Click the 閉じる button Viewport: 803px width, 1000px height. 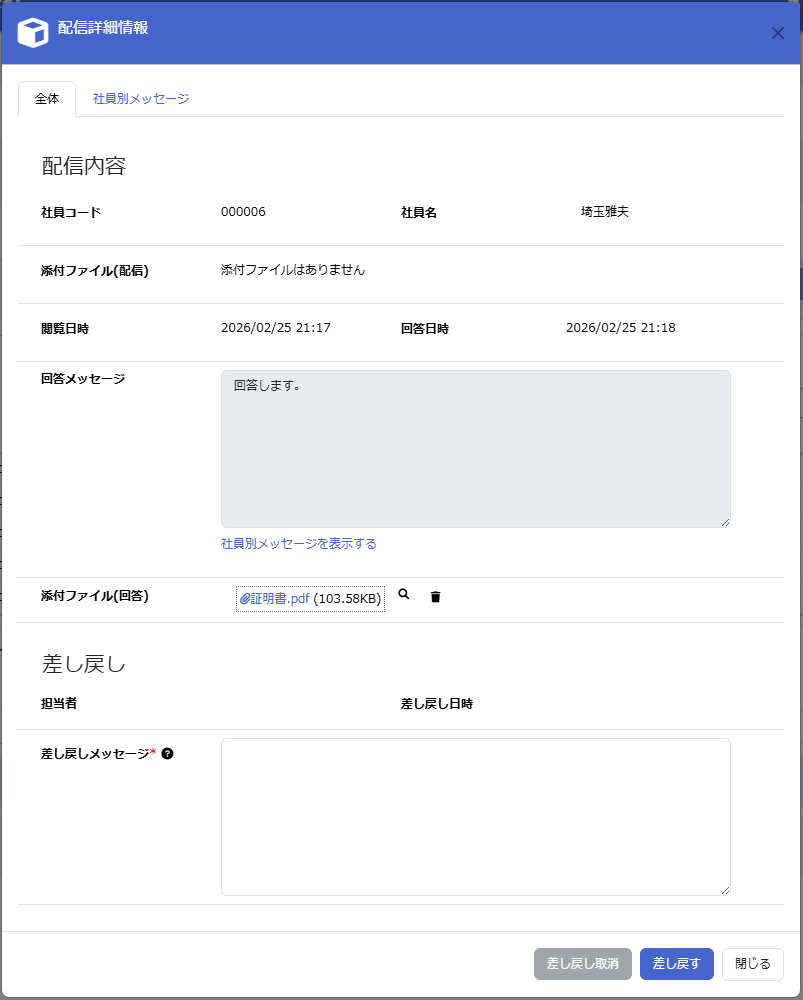752,964
